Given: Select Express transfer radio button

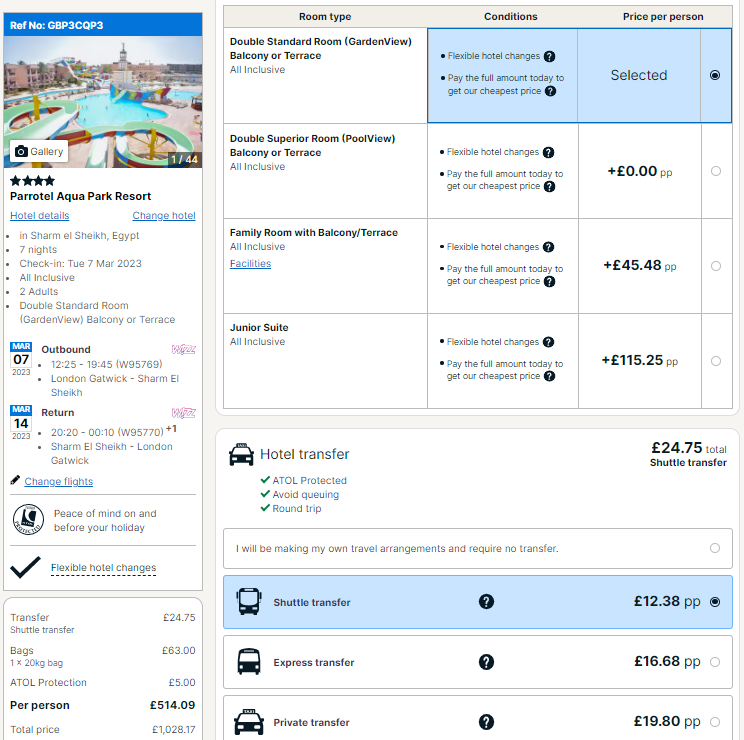Looking at the screenshot, I should coord(715,662).
